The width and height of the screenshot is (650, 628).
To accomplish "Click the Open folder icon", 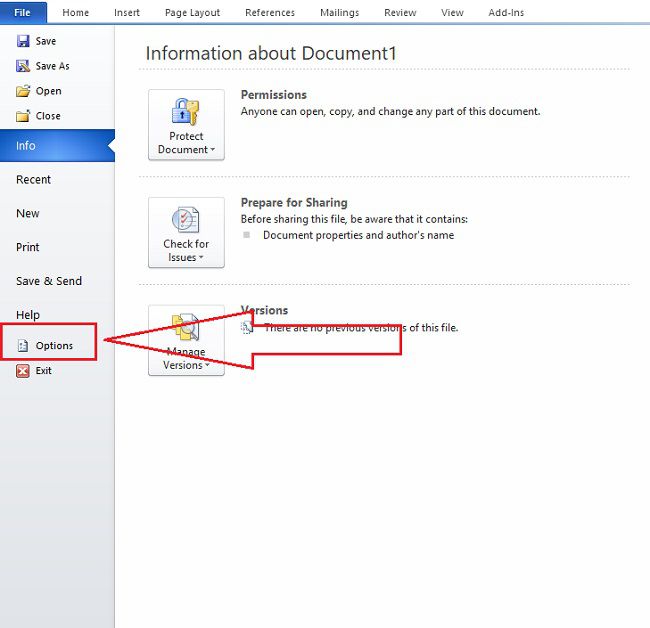I will (x=23, y=91).
